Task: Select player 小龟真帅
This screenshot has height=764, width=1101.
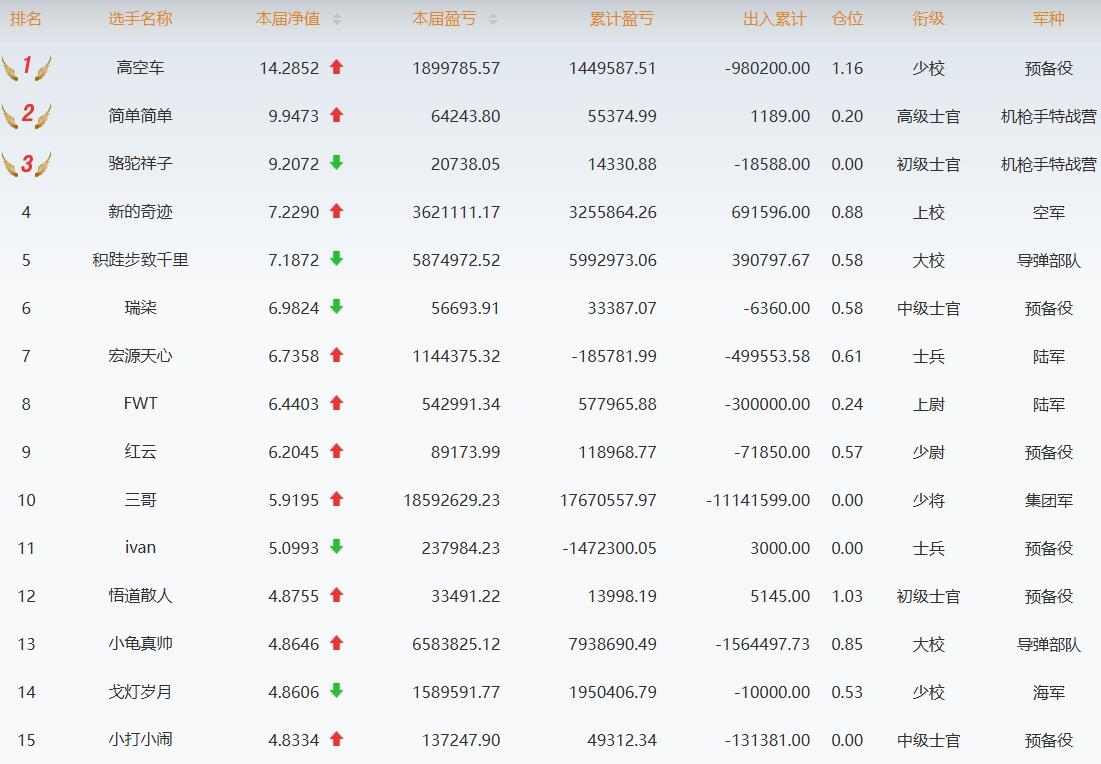Action: [140, 644]
